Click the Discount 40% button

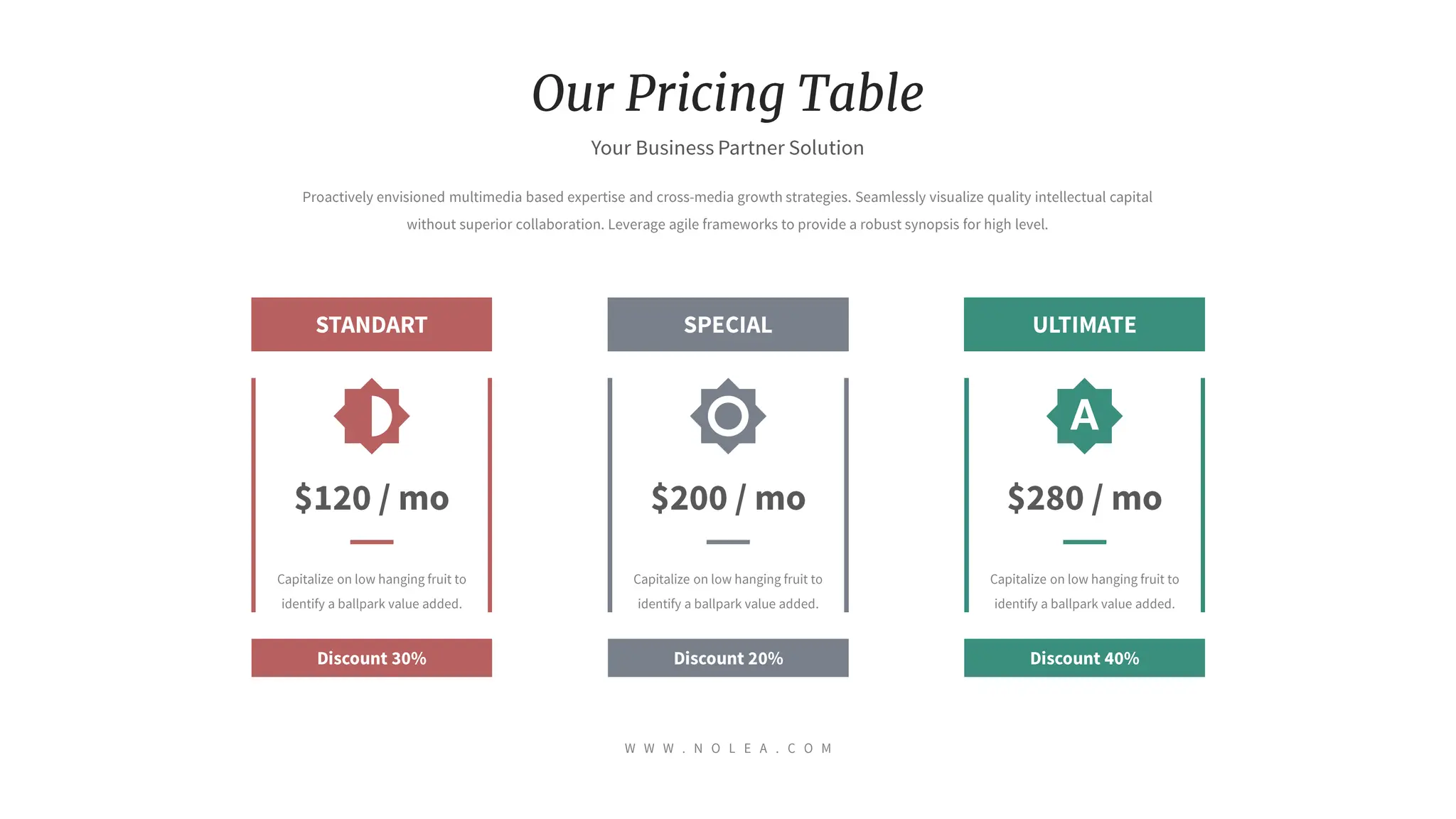1084,658
